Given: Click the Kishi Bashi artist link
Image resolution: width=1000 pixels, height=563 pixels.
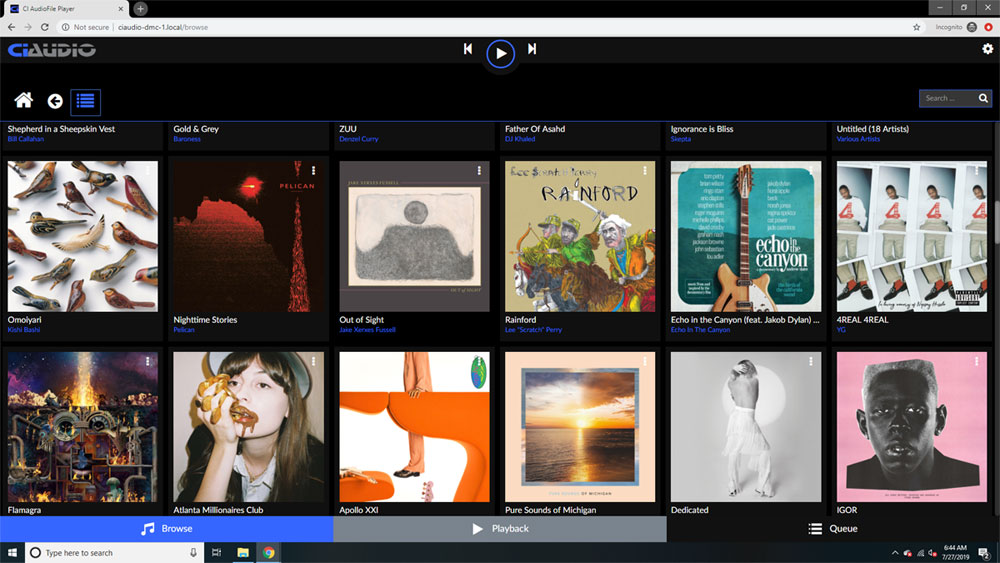Looking at the screenshot, I should point(24,330).
